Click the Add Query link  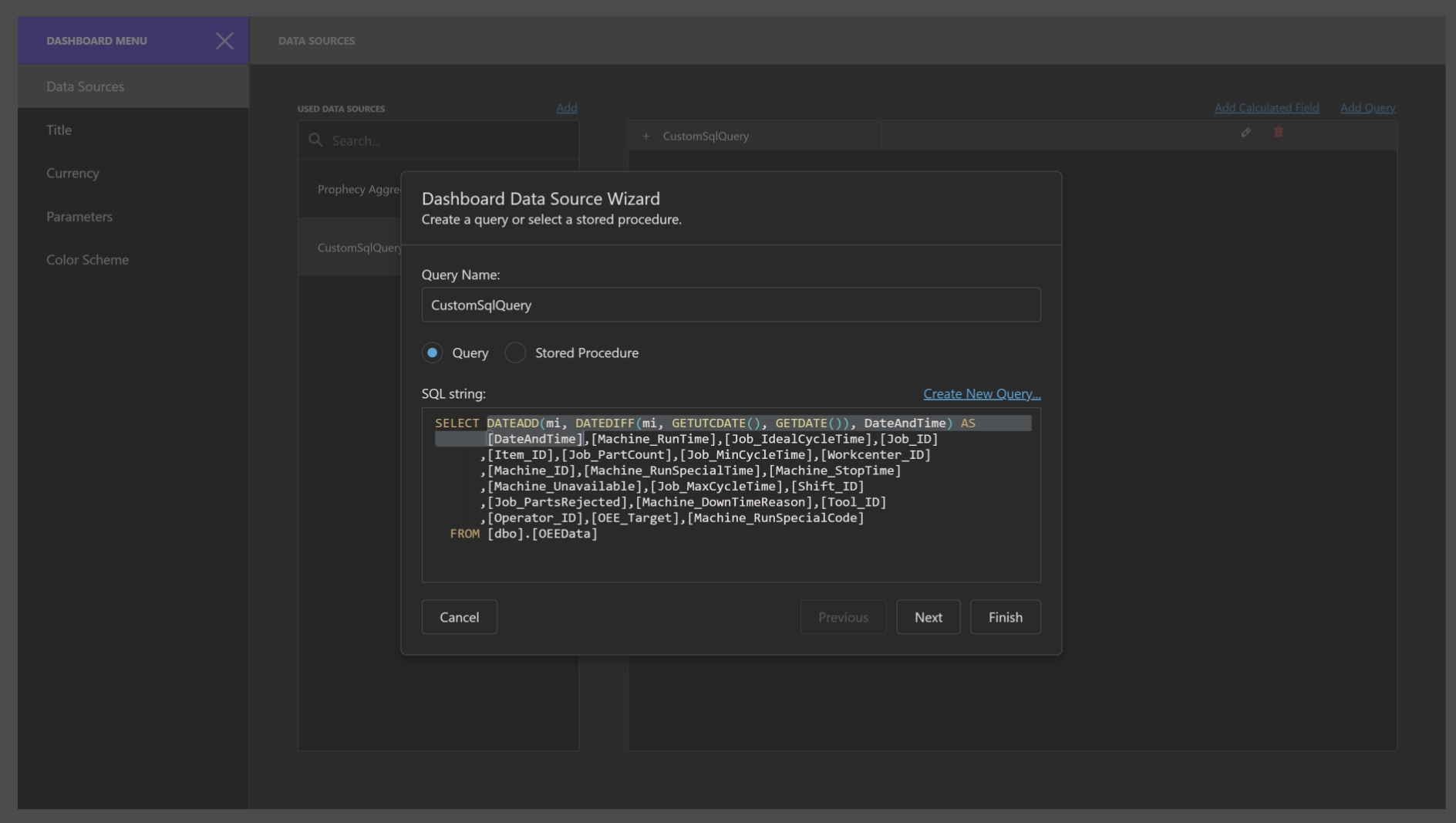1367,108
